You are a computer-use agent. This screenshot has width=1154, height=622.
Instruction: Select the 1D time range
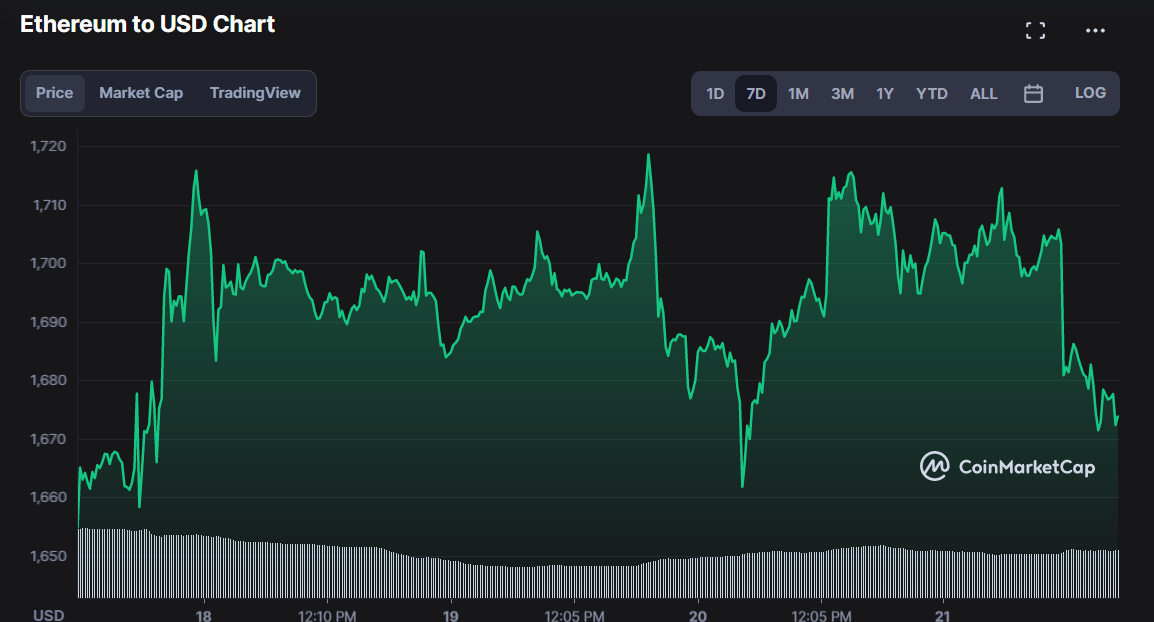715,93
